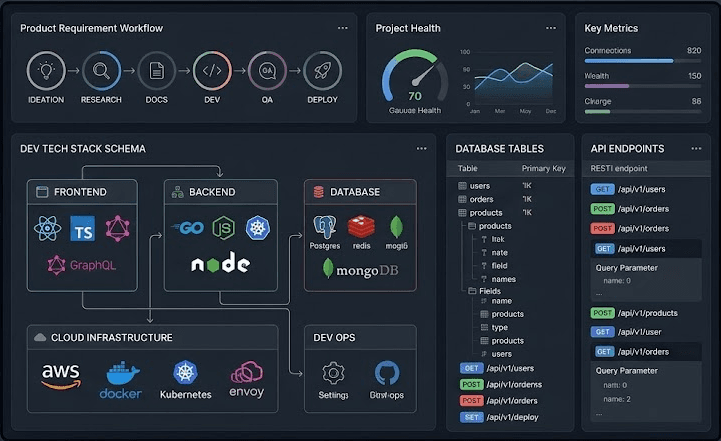
Task: Click the Backend hierarchy header icon
Action: point(177,192)
